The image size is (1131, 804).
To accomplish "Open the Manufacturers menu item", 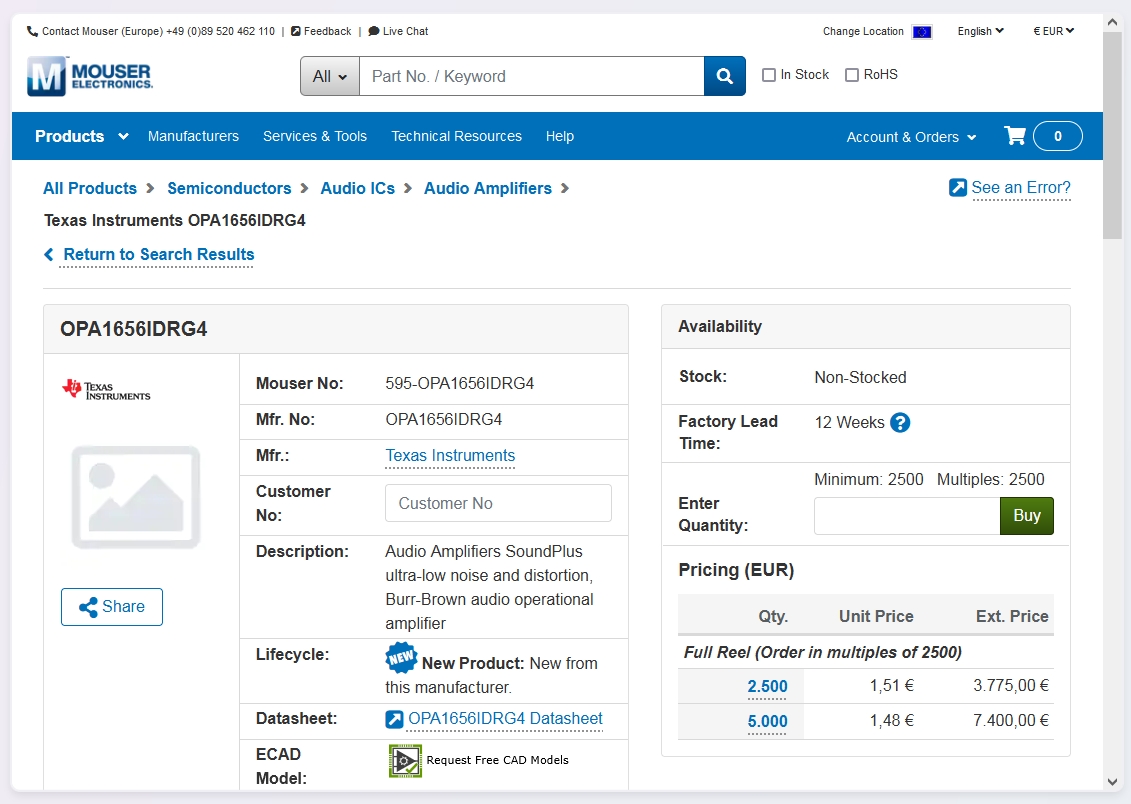I will pos(193,136).
